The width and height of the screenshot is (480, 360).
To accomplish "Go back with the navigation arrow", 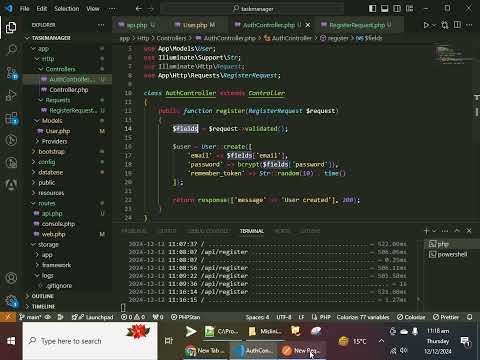I will 139,9.
